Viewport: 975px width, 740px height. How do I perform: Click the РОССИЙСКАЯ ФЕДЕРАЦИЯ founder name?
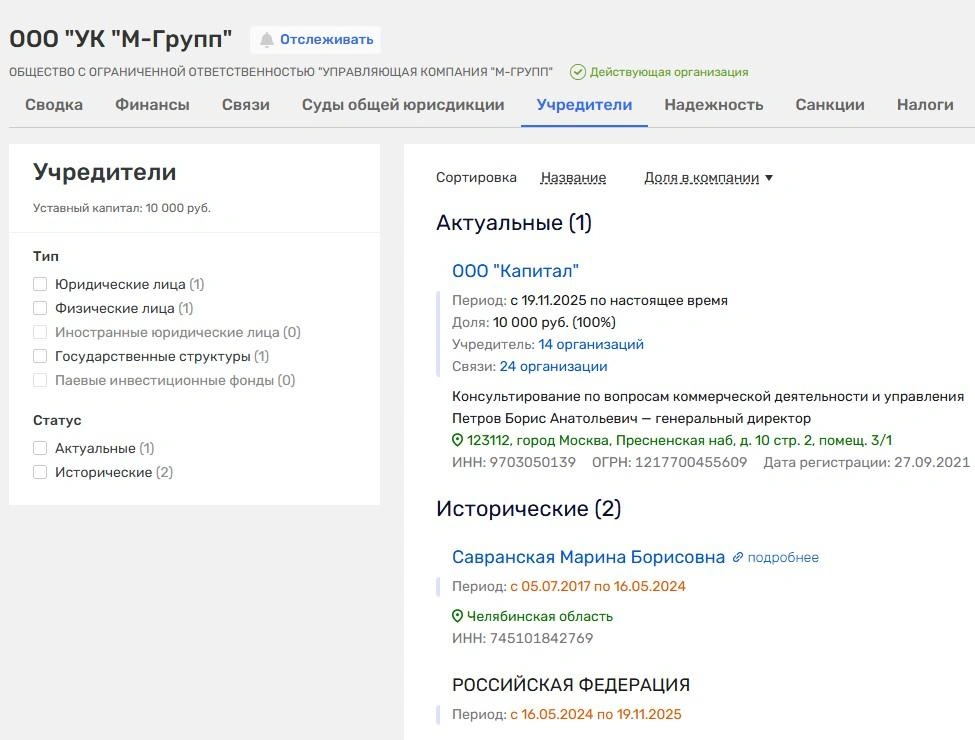(x=571, y=685)
